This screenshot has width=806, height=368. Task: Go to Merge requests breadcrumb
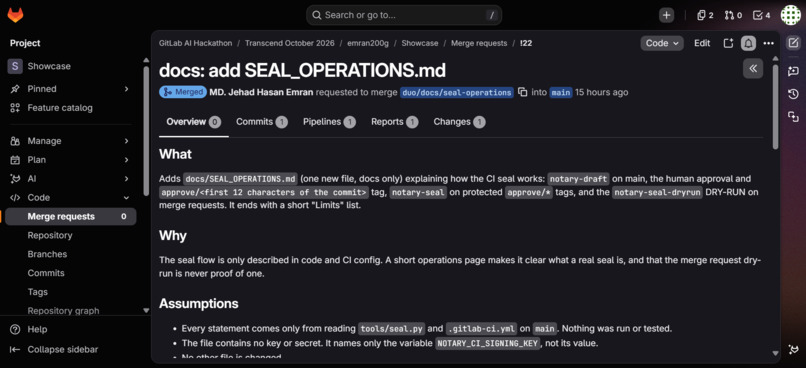pyautogui.click(x=479, y=43)
